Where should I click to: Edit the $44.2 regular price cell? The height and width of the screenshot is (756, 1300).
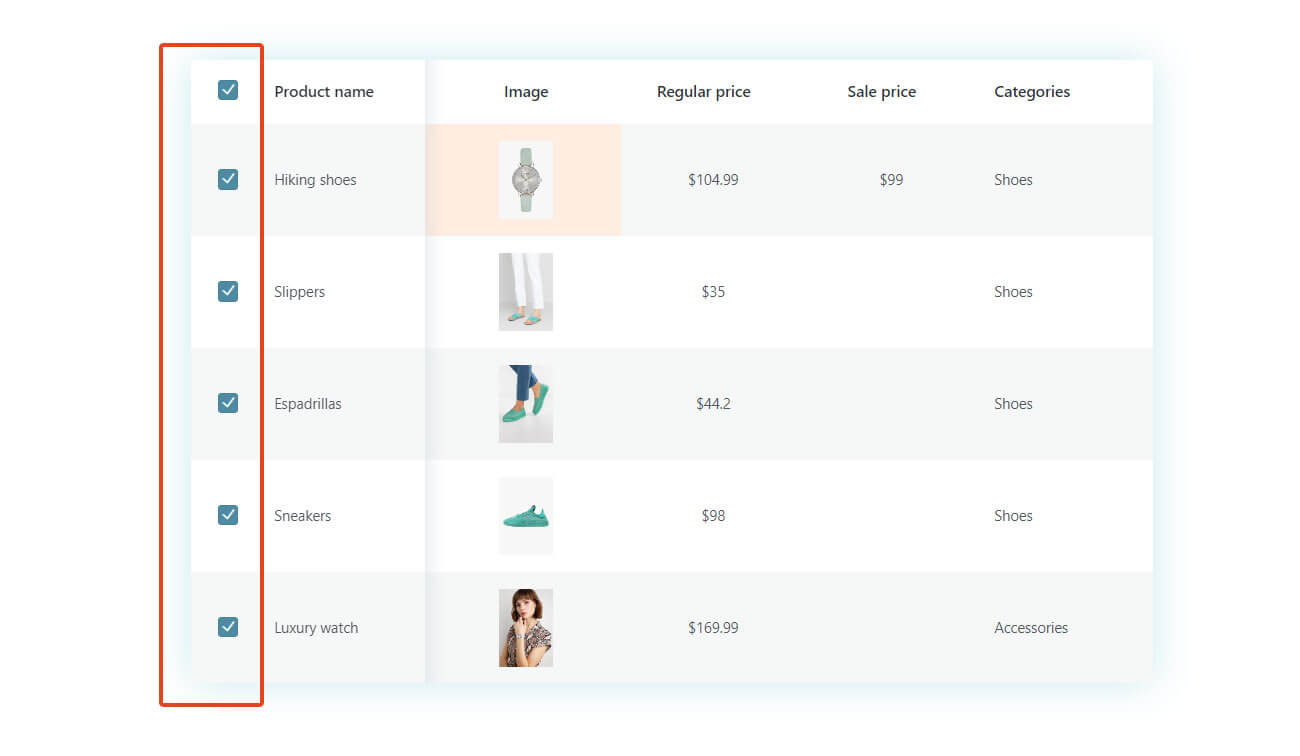(713, 404)
